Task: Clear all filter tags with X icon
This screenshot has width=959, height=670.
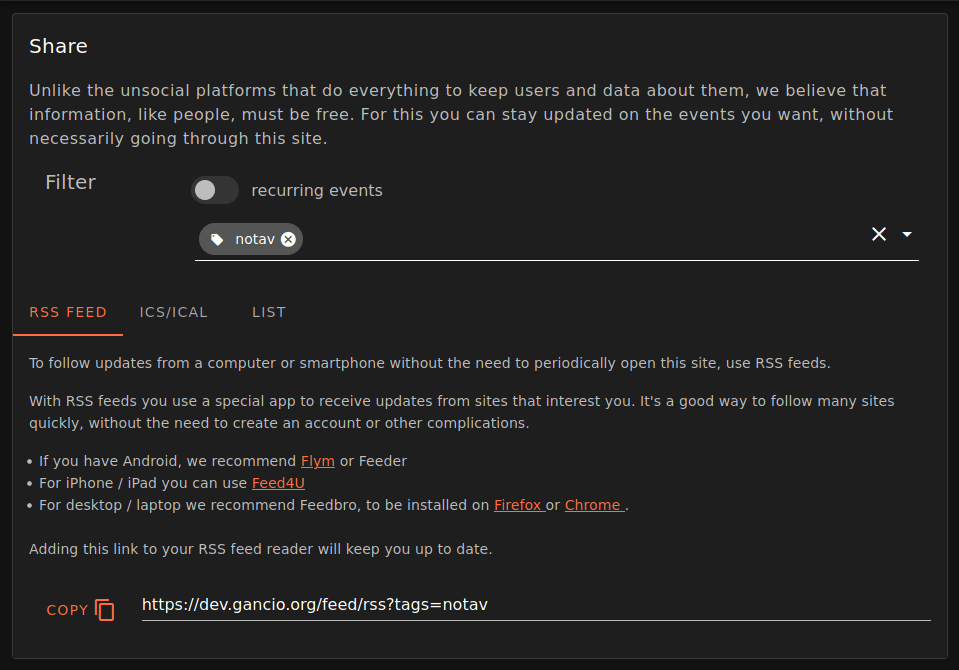Action: click(878, 234)
